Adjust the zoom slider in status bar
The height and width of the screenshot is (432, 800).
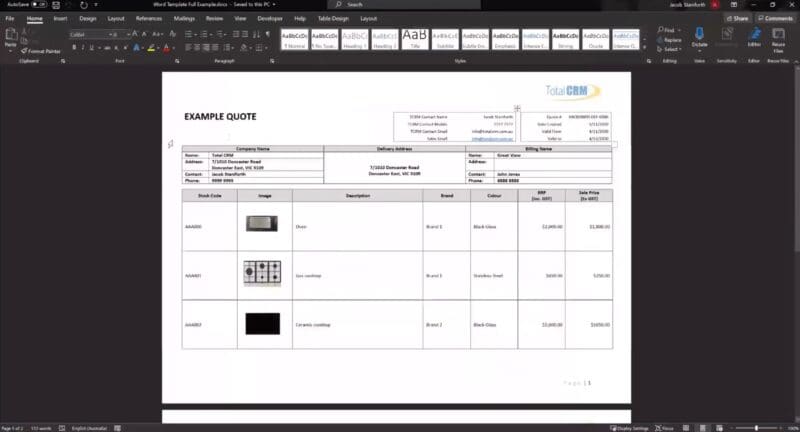point(757,427)
